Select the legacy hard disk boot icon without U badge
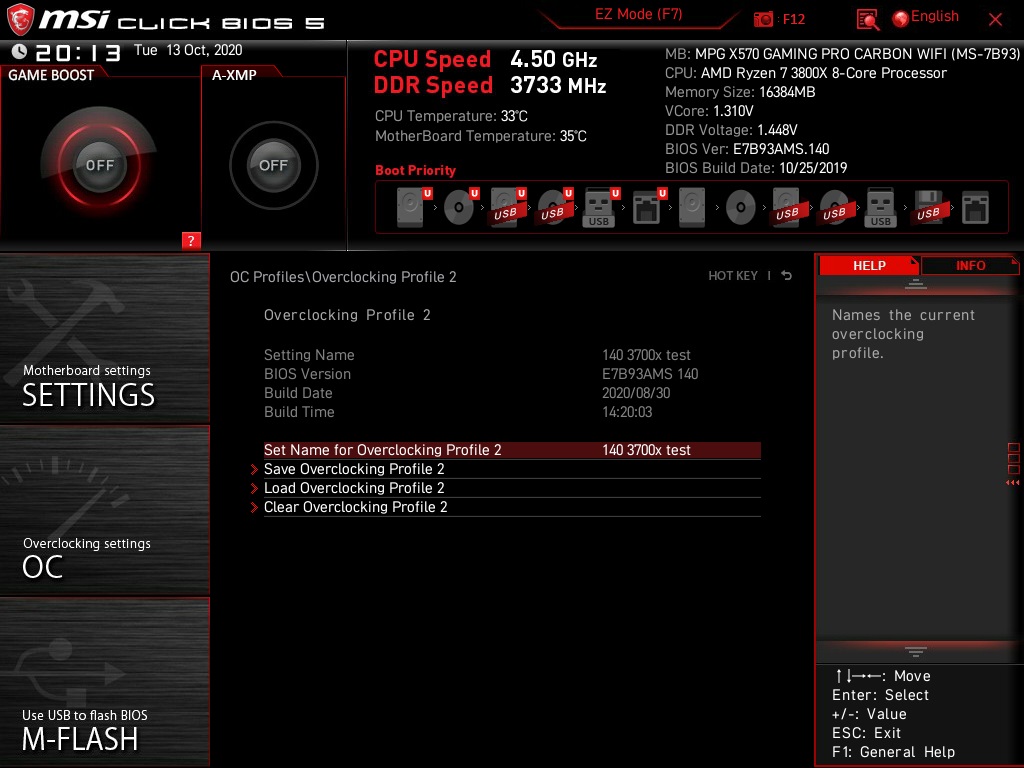The image size is (1024, 768). 692,207
